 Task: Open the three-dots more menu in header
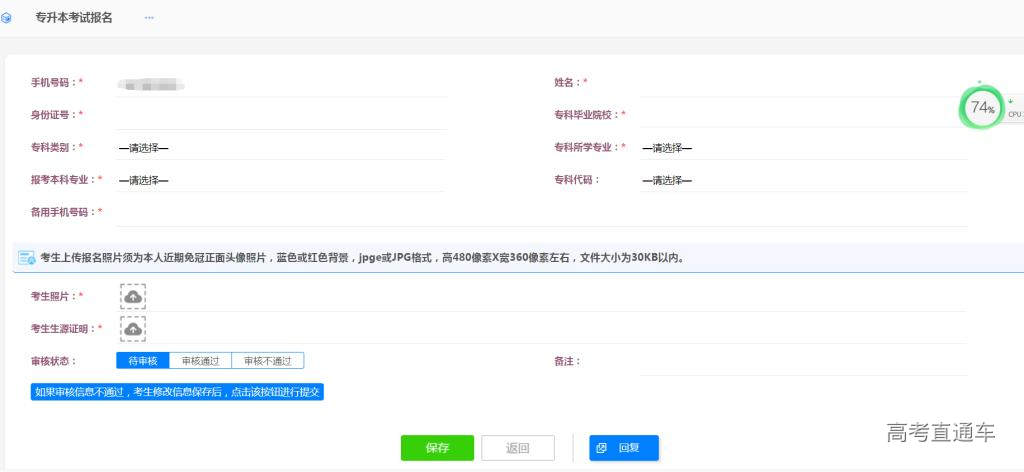point(149,18)
